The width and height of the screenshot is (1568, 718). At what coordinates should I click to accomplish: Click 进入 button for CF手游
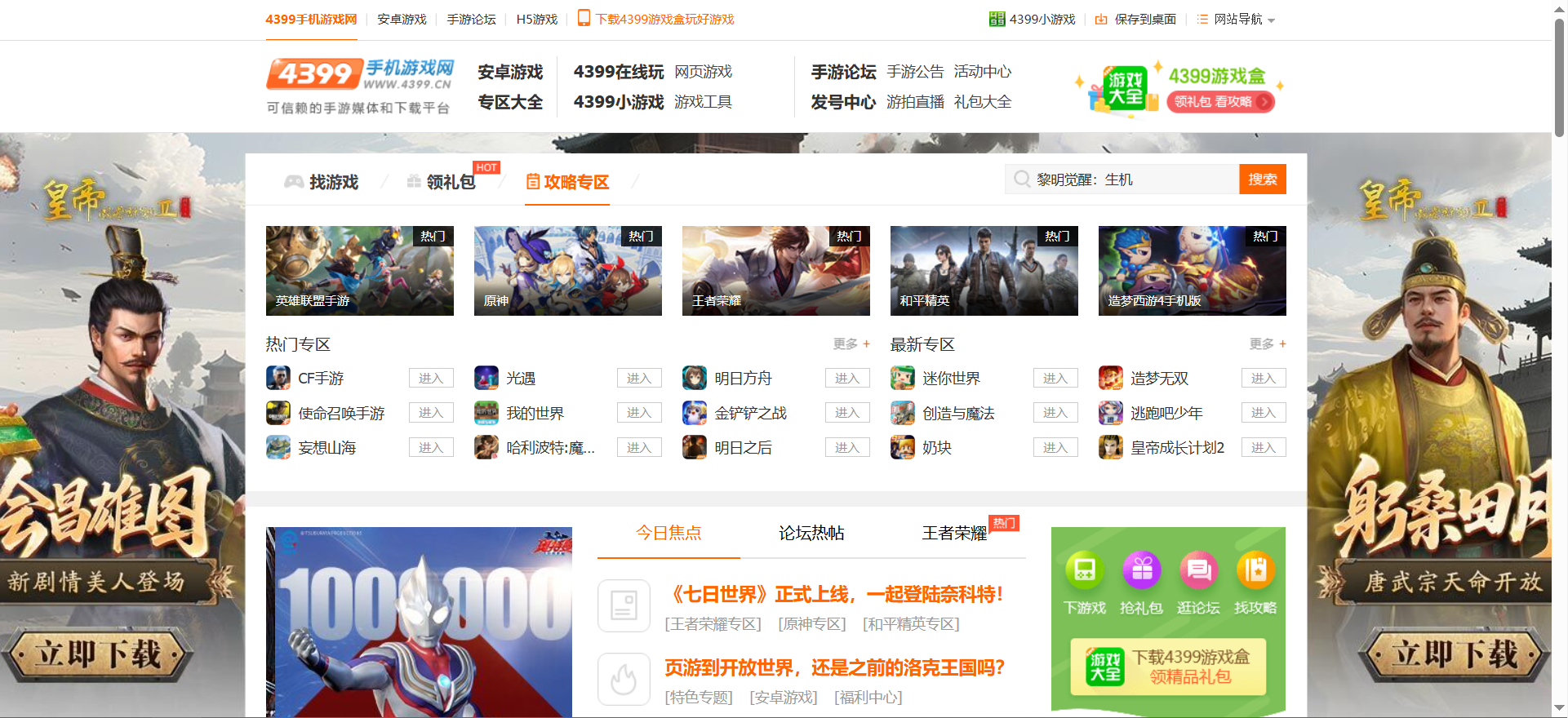[x=431, y=378]
